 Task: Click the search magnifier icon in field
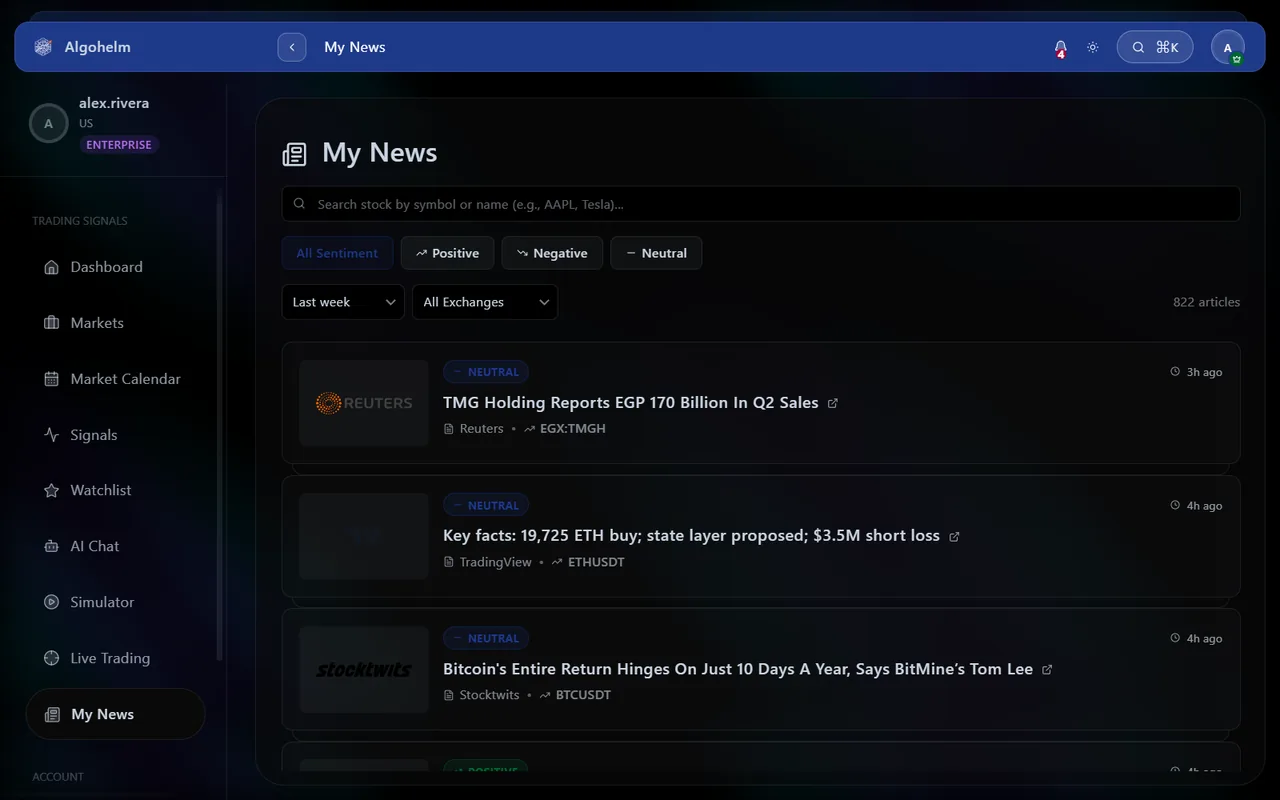pos(299,204)
